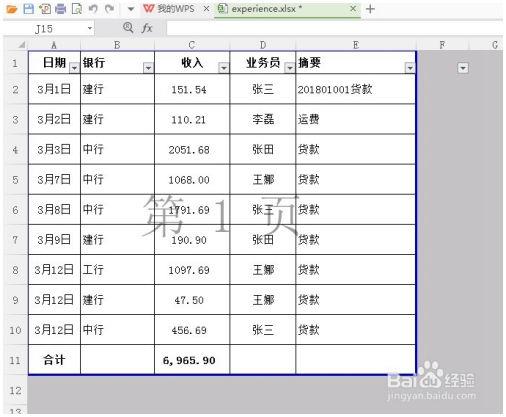
Task: Add a new tab with the plus button
Action: coord(370,9)
